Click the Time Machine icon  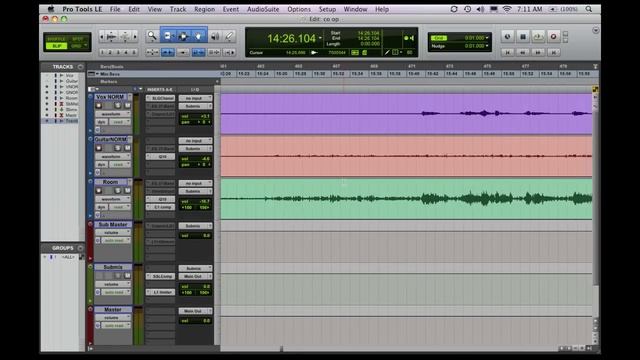(x=467, y=9)
